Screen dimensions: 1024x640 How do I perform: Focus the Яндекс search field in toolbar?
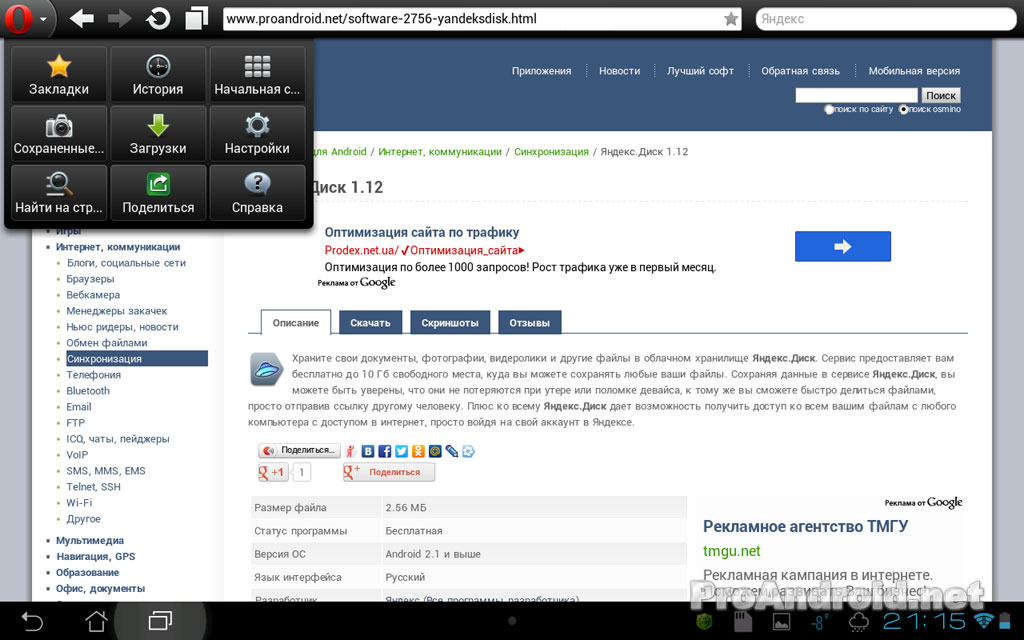tap(885, 19)
